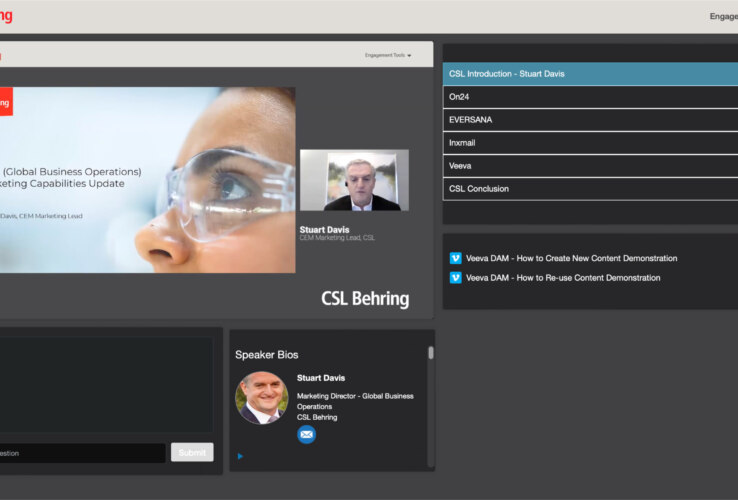Click Stuart Davis name in Speaker Bios
The width and height of the screenshot is (738, 500).
(x=321, y=378)
